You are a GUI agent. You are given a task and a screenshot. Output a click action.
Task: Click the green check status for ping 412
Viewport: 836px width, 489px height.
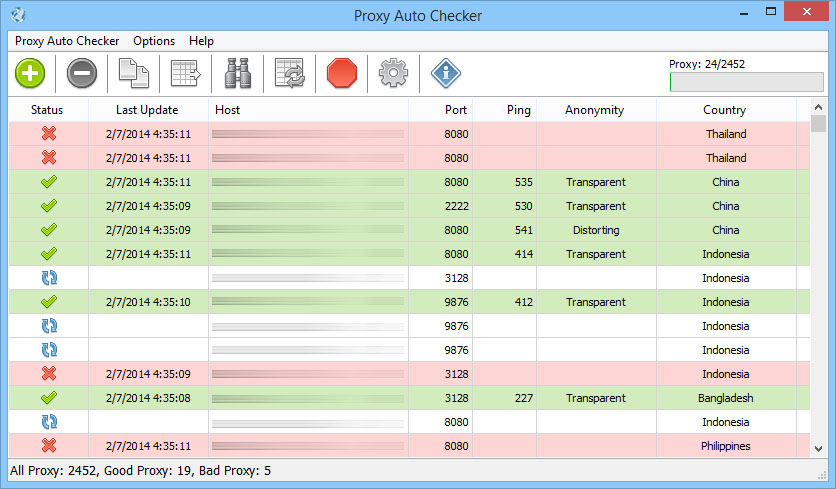coord(49,302)
